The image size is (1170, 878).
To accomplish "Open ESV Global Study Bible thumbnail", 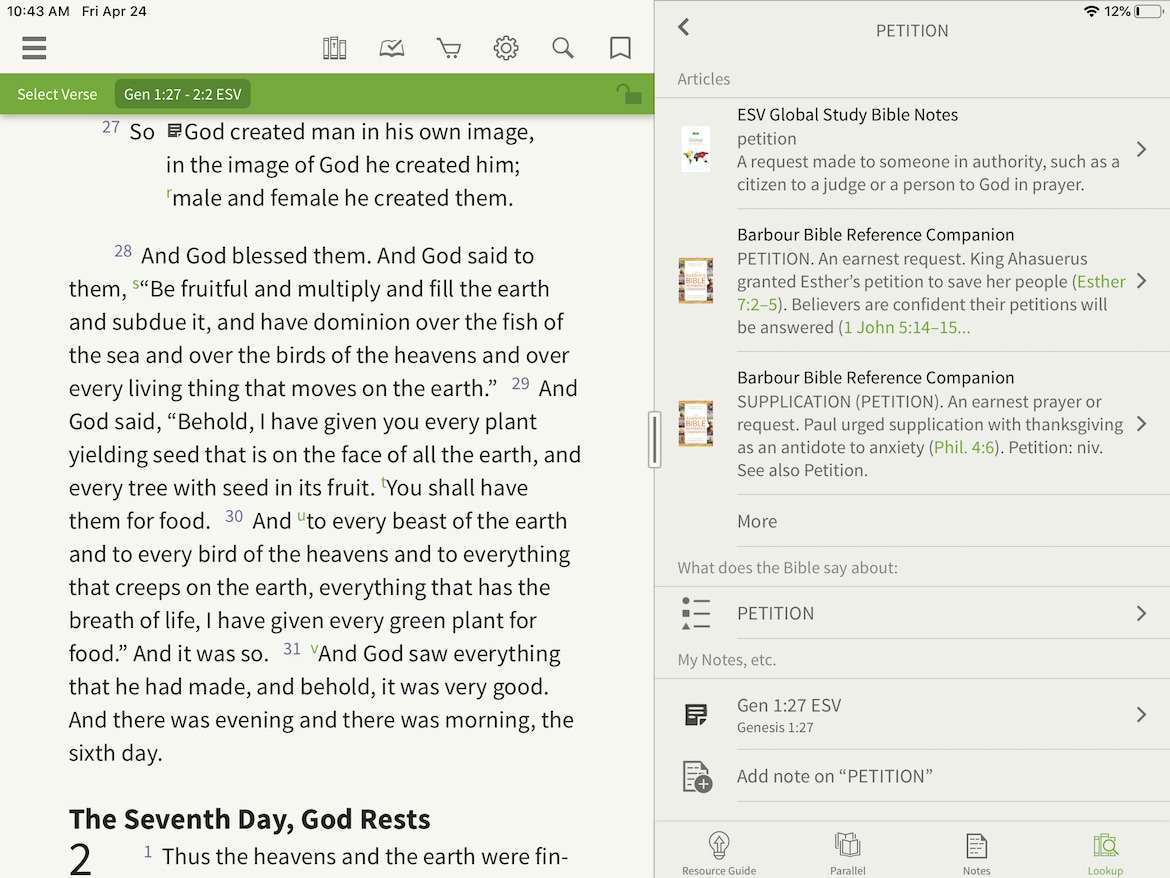I will pyautogui.click(x=695, y=148).
